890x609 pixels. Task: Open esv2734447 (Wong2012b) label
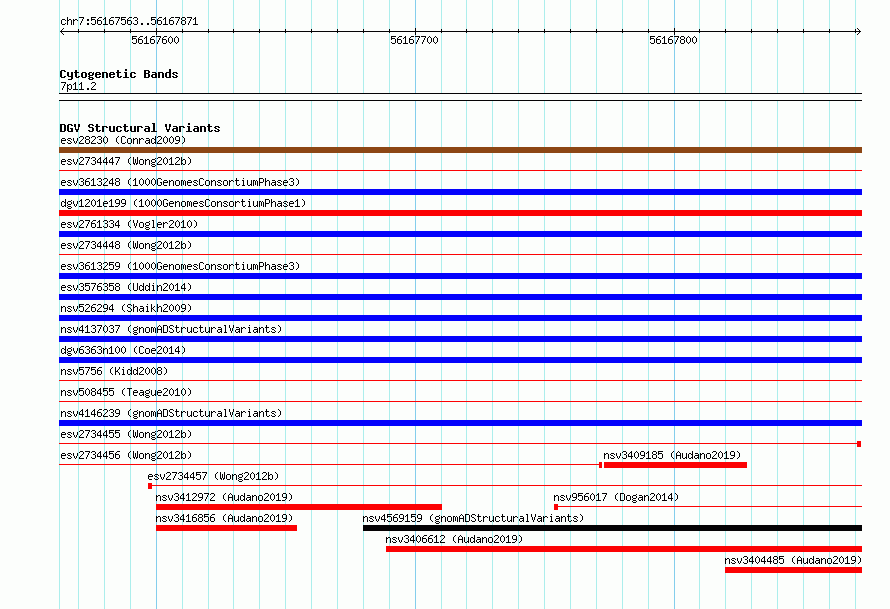pos(126,161)
